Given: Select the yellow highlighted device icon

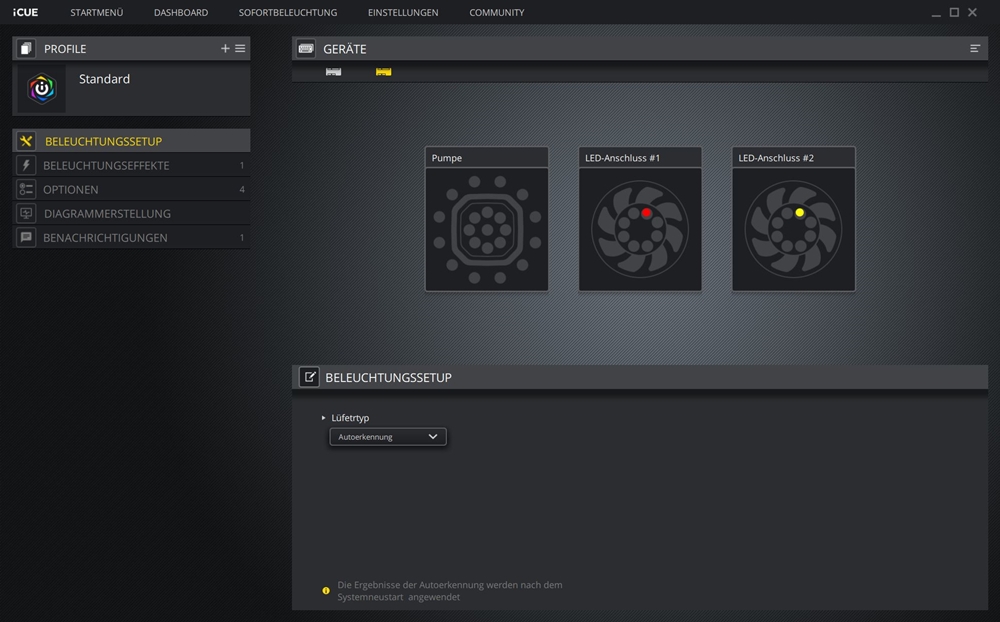Looking at the screenshot, I should pyautogui.click(x=383, y=72).
